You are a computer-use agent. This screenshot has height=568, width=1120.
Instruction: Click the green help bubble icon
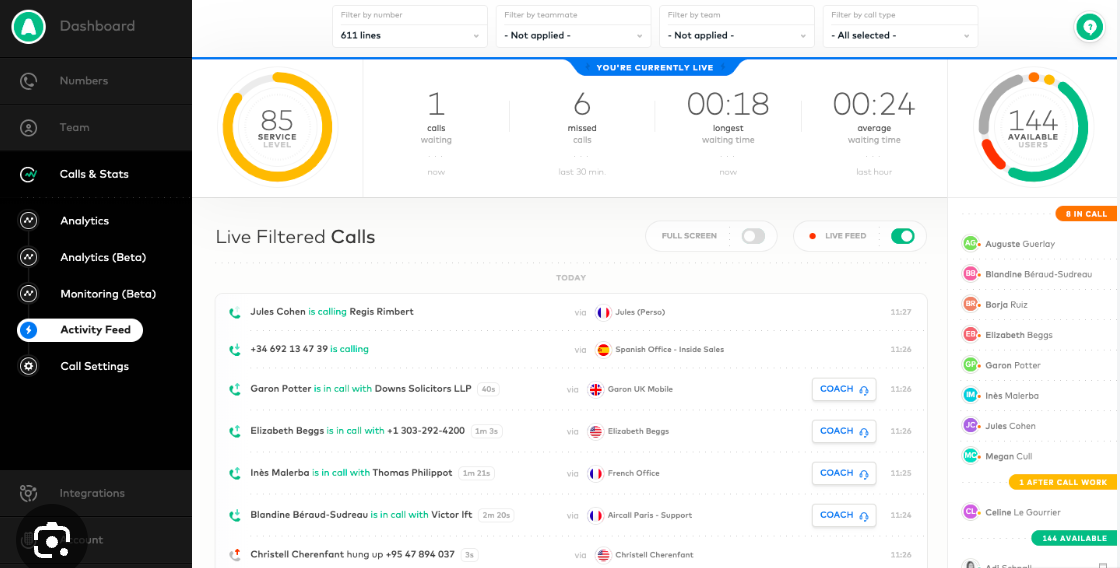pos(1089,28)
